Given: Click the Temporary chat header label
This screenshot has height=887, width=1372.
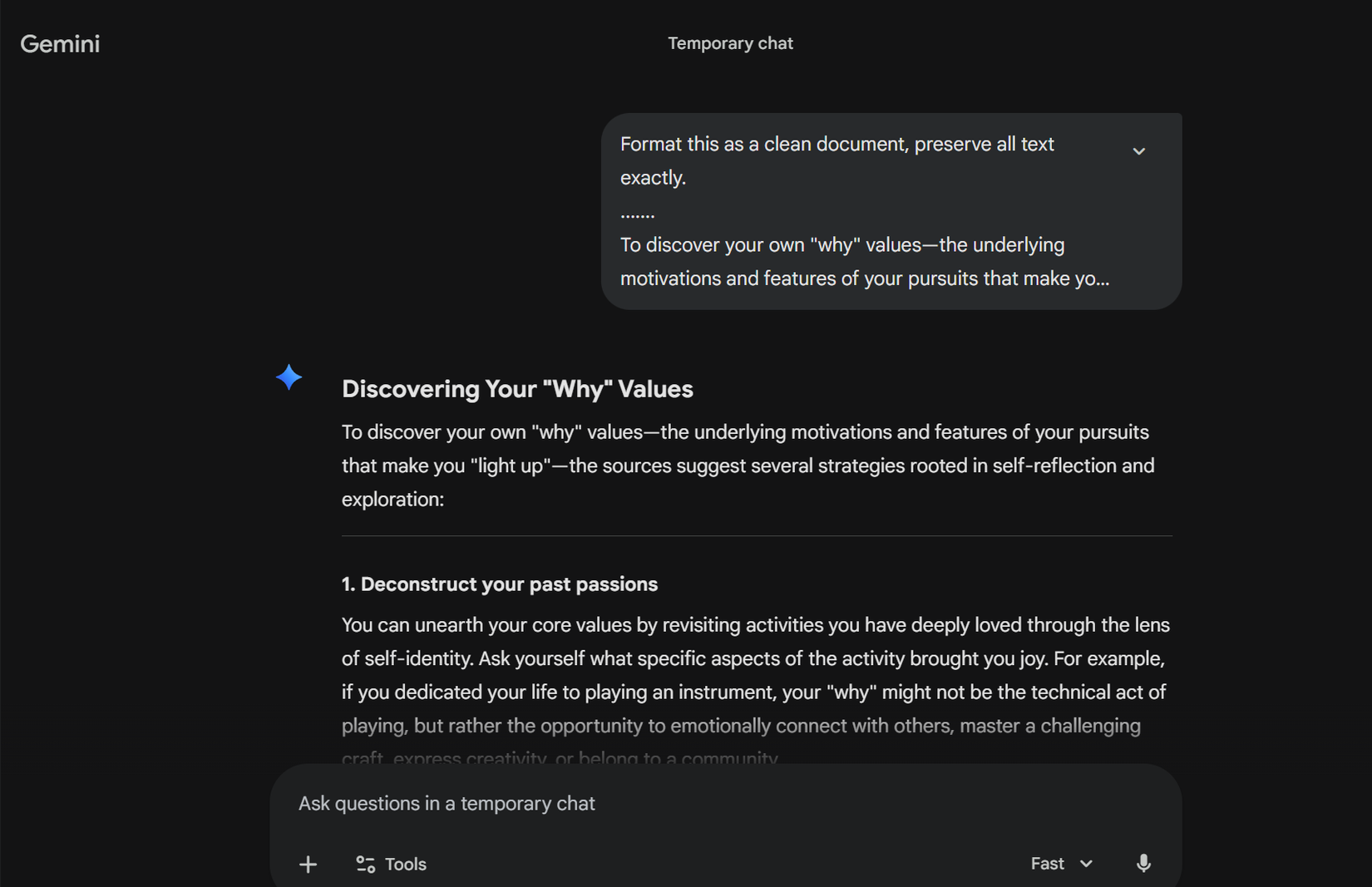Looking at the screenshot, I should click(730, 42).
